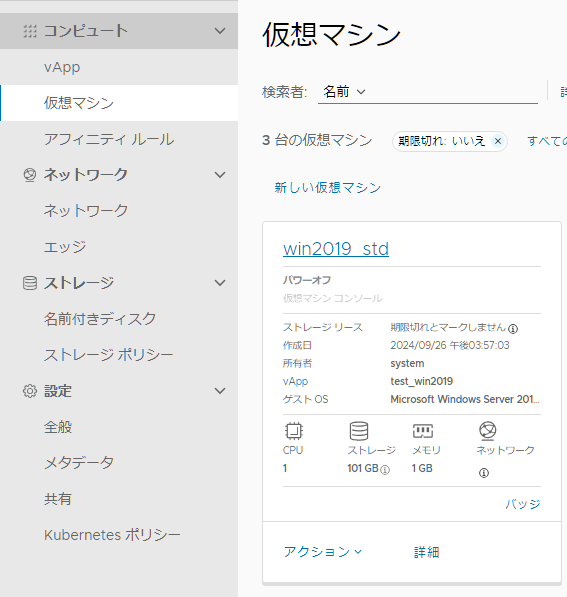This screenshot has height=597, width=567.
Task: Click the 期限切れ: いいえ filter label
Action: (x=441, y=141)
